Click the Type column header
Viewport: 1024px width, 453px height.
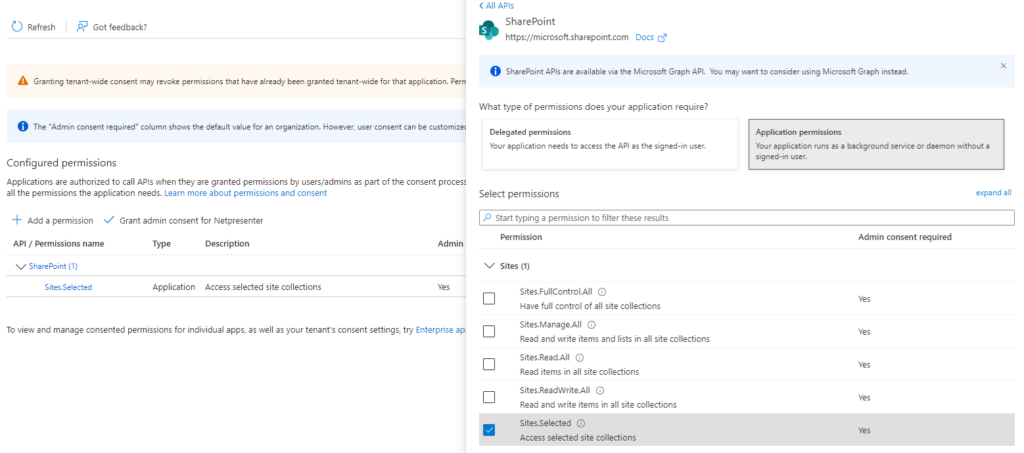pos(161,243)
